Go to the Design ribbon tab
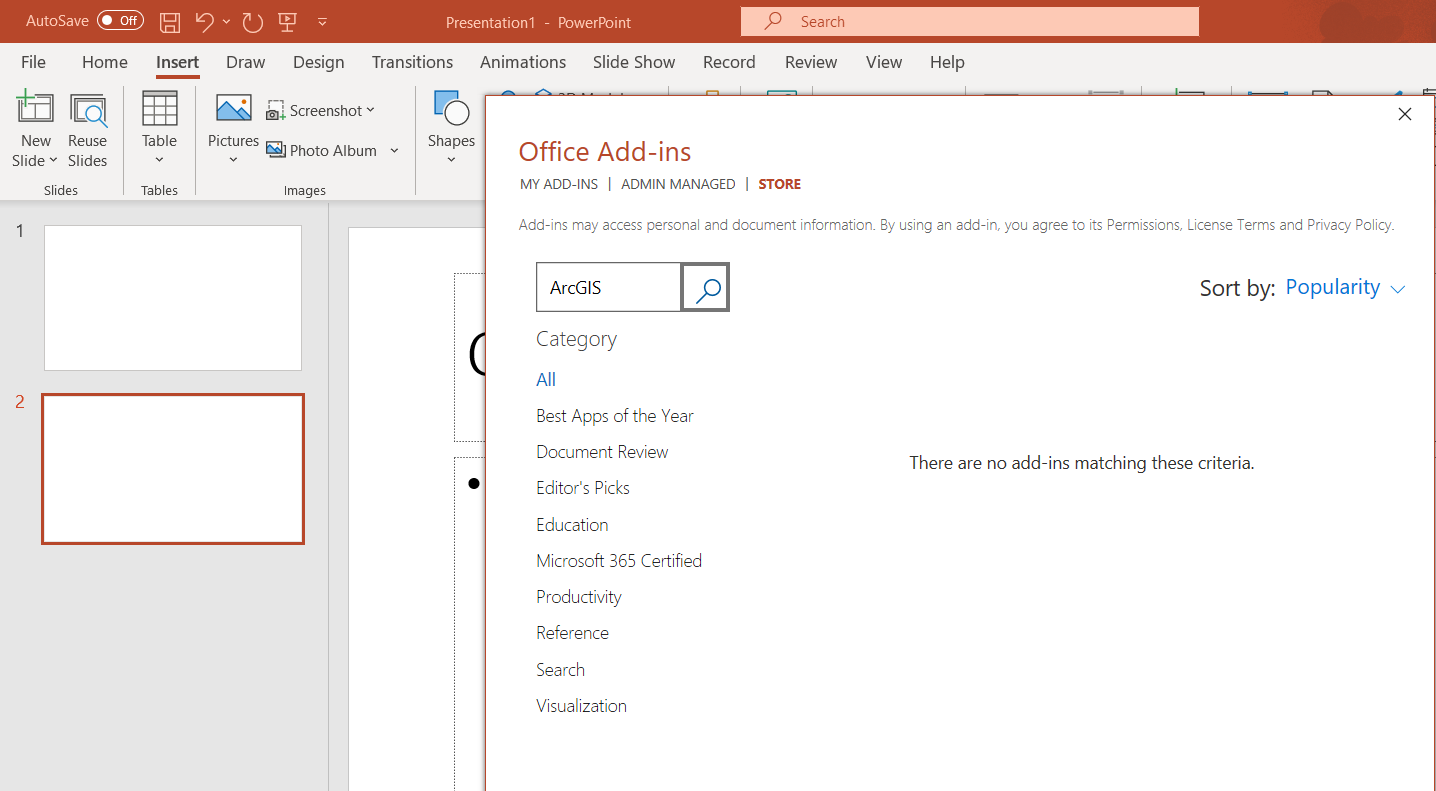 tap(318, 62)
